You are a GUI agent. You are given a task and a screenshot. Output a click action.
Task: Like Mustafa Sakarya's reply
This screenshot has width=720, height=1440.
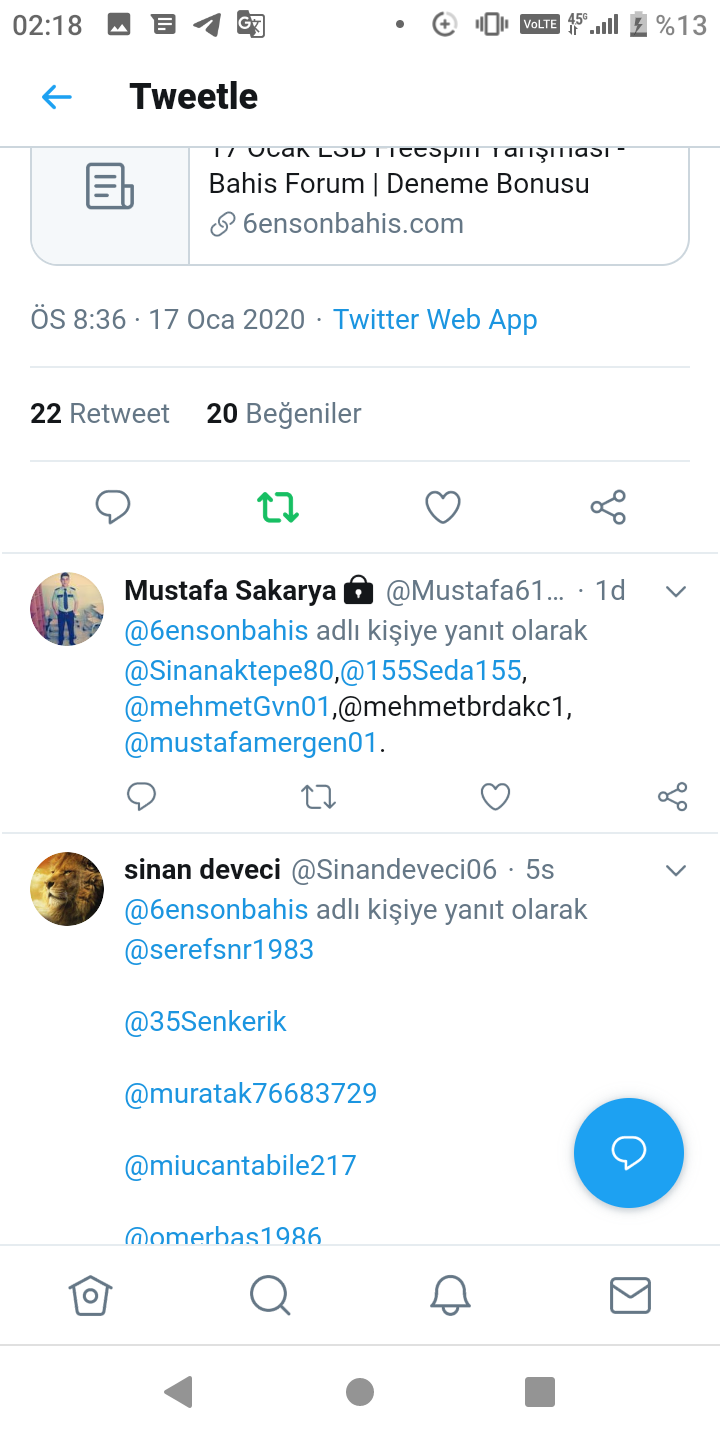tap(495, 796)
